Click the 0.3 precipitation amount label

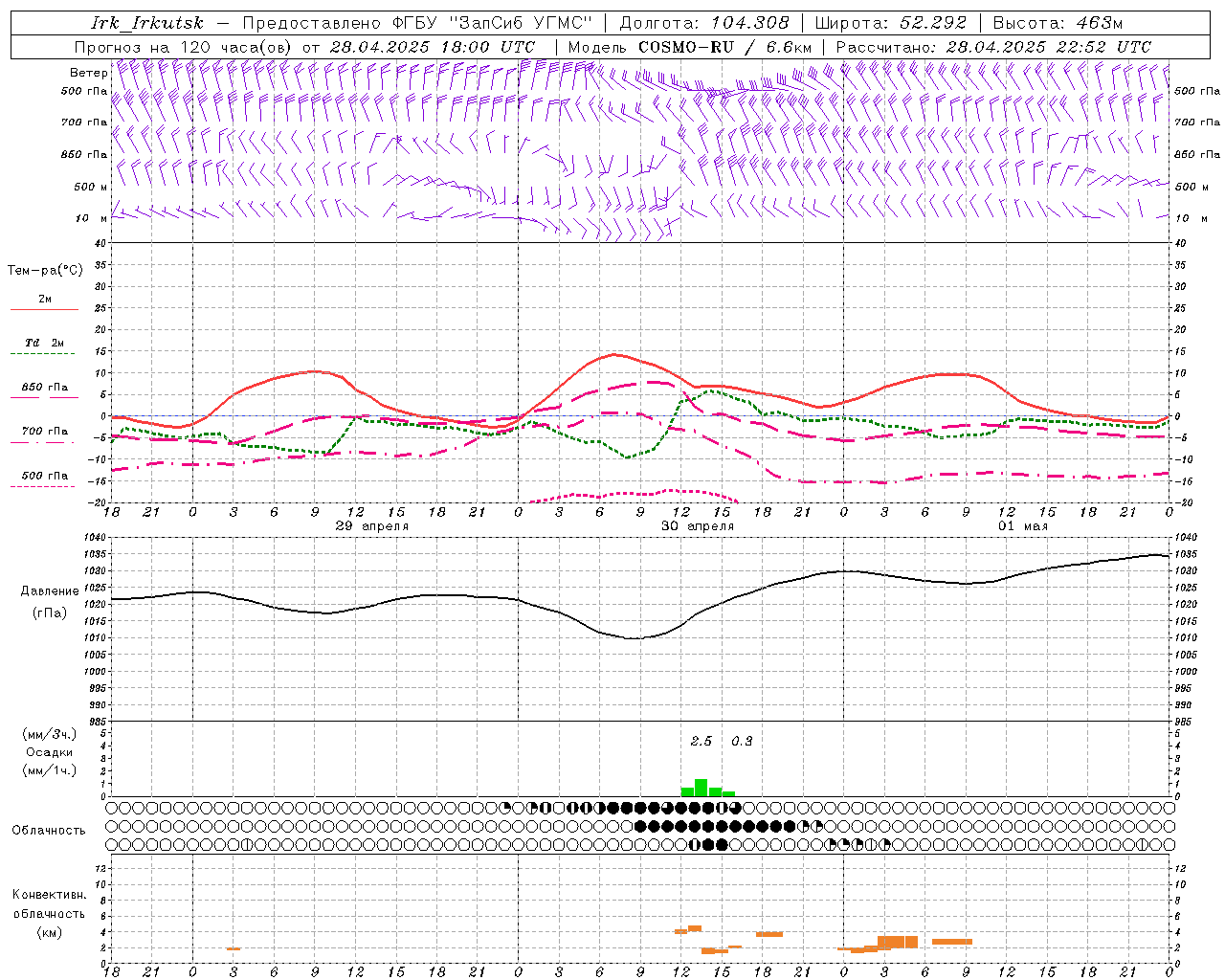742,741
